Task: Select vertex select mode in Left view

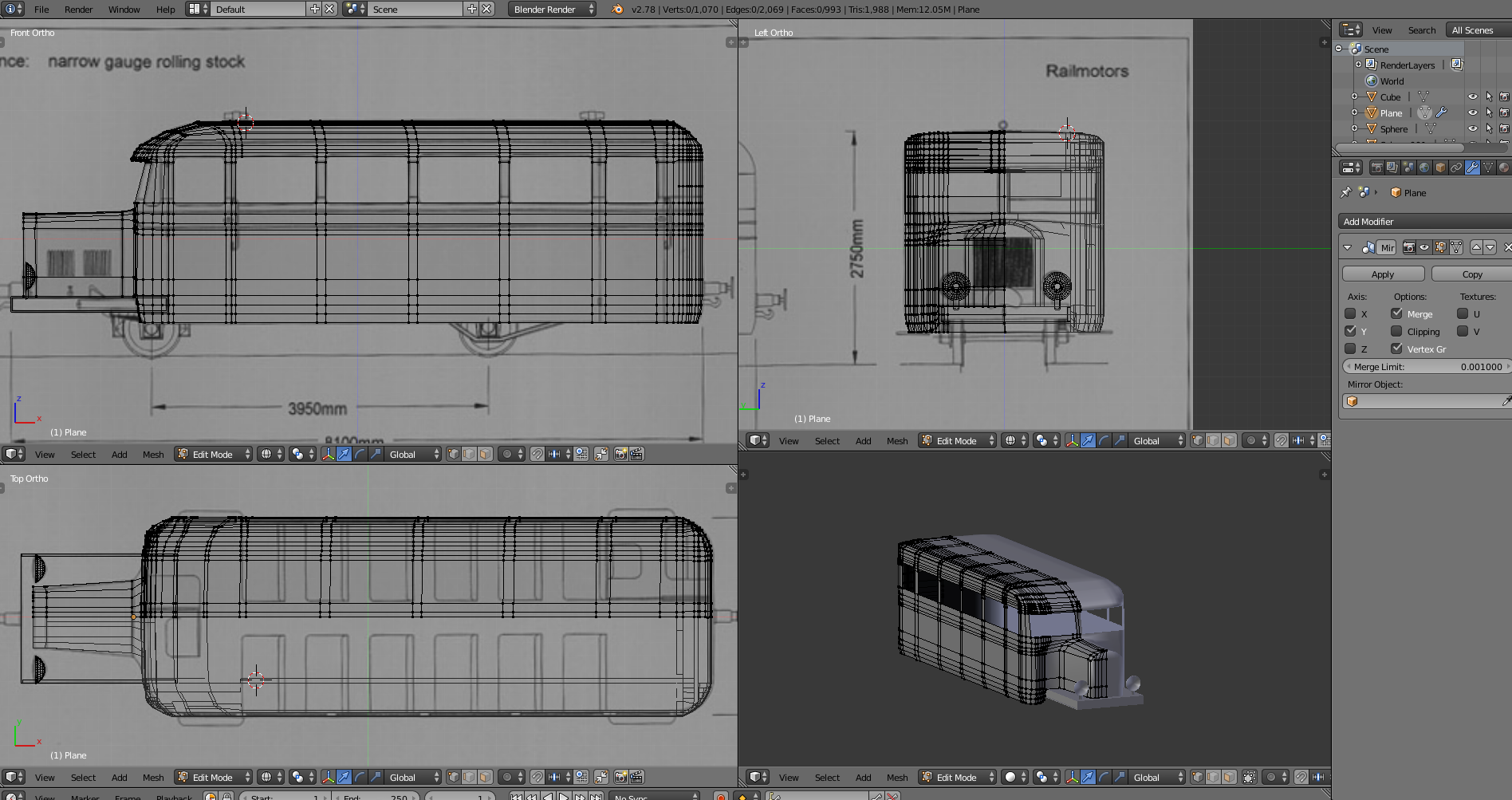Action: (1198, 440)
